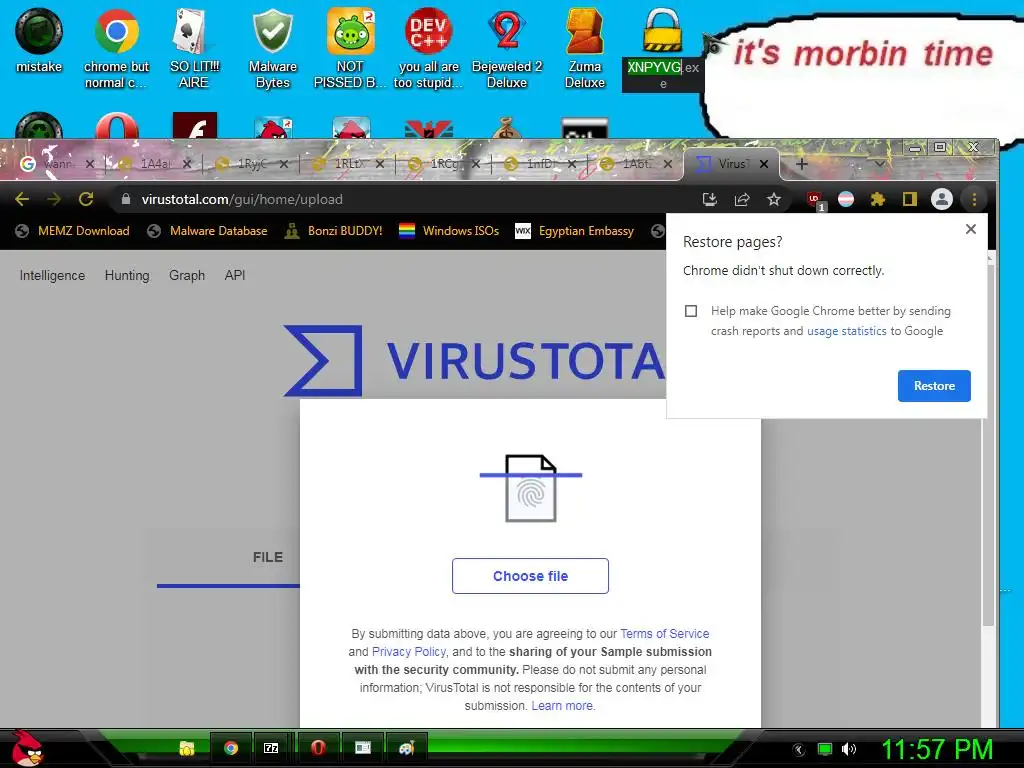This screenshot has width=1024, height=768.
Task: Open Opera from the taskbar
Action: coord(318,748)
